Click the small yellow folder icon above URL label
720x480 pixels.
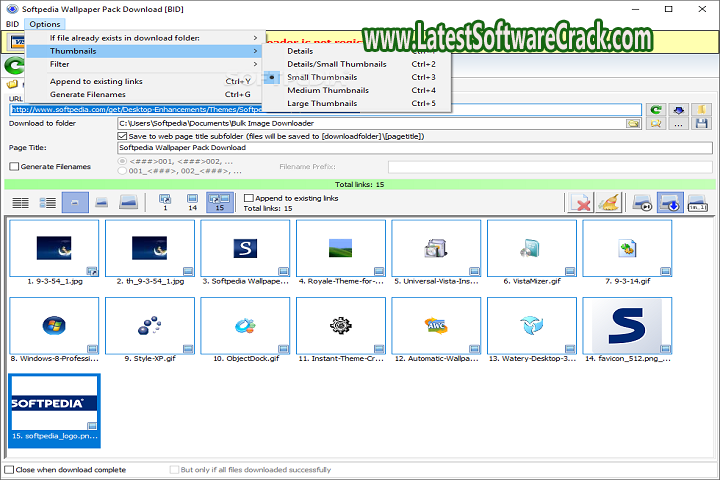(x=12, y=84)
